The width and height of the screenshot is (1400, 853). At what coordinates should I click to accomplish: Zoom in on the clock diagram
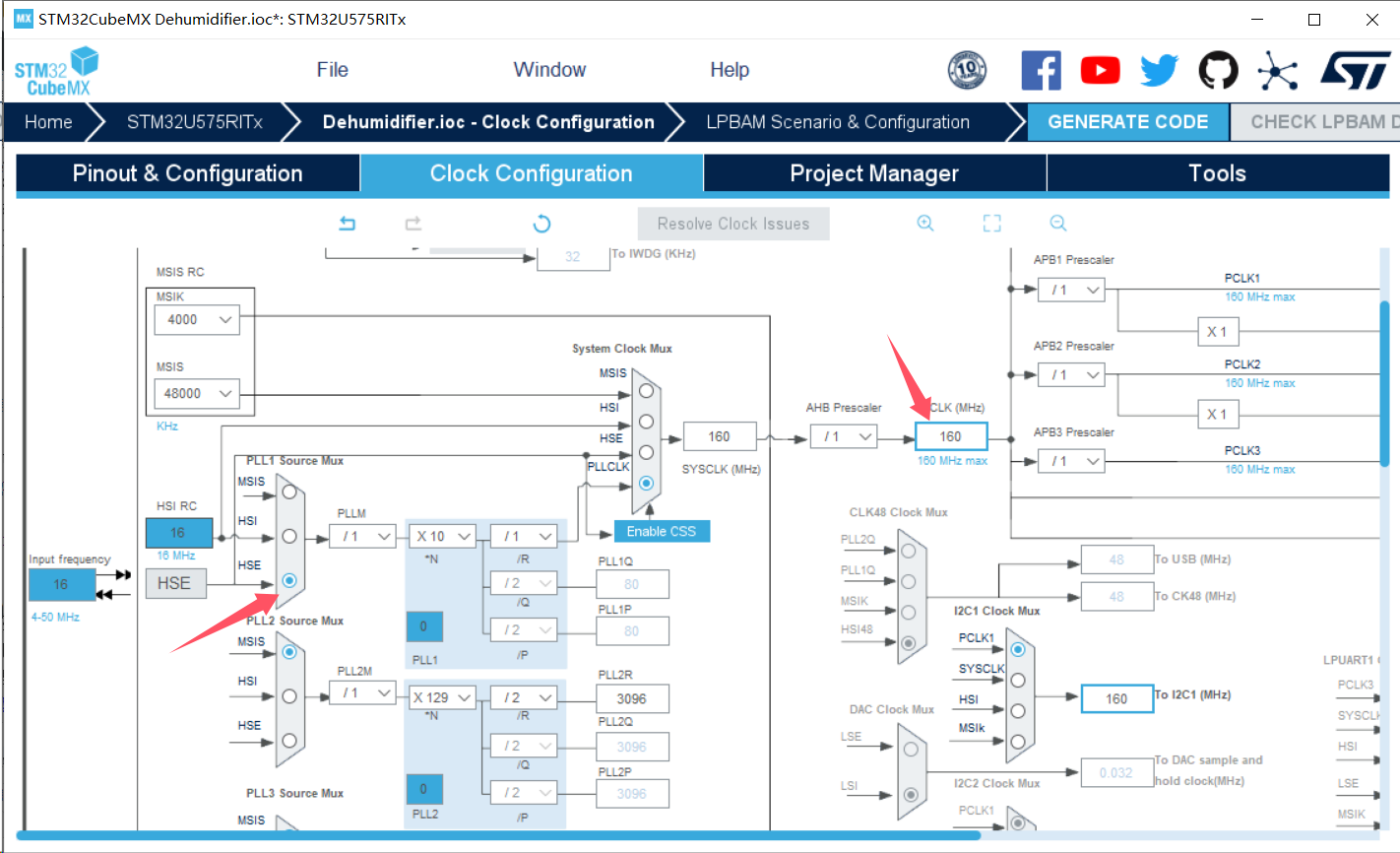pyautogui.click(x=925, y=224)
